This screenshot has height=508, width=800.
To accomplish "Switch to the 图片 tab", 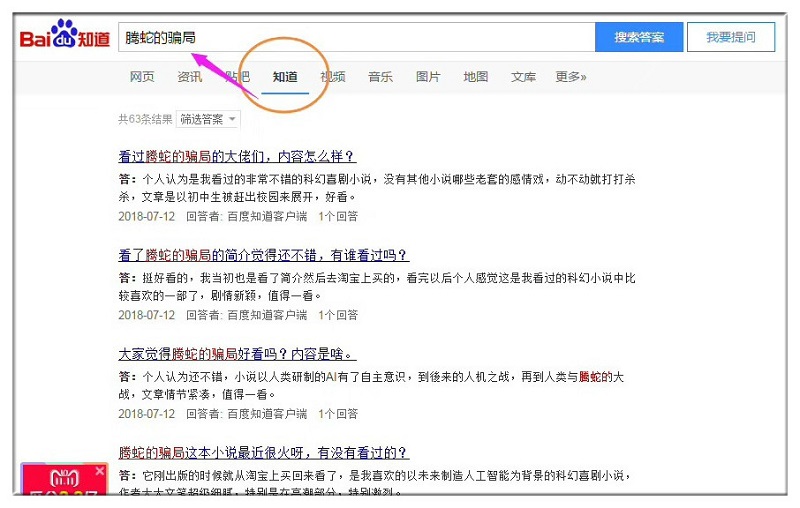I will (x=428, y=77).
